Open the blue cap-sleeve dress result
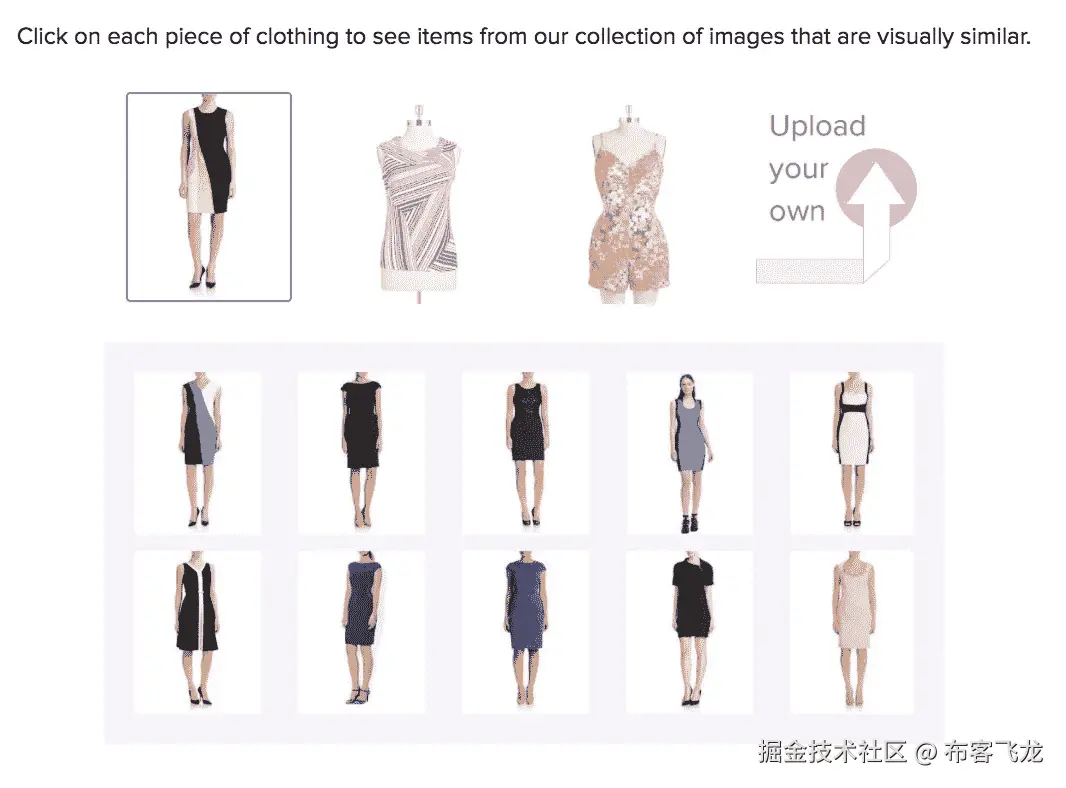 [x=526, y=632]
